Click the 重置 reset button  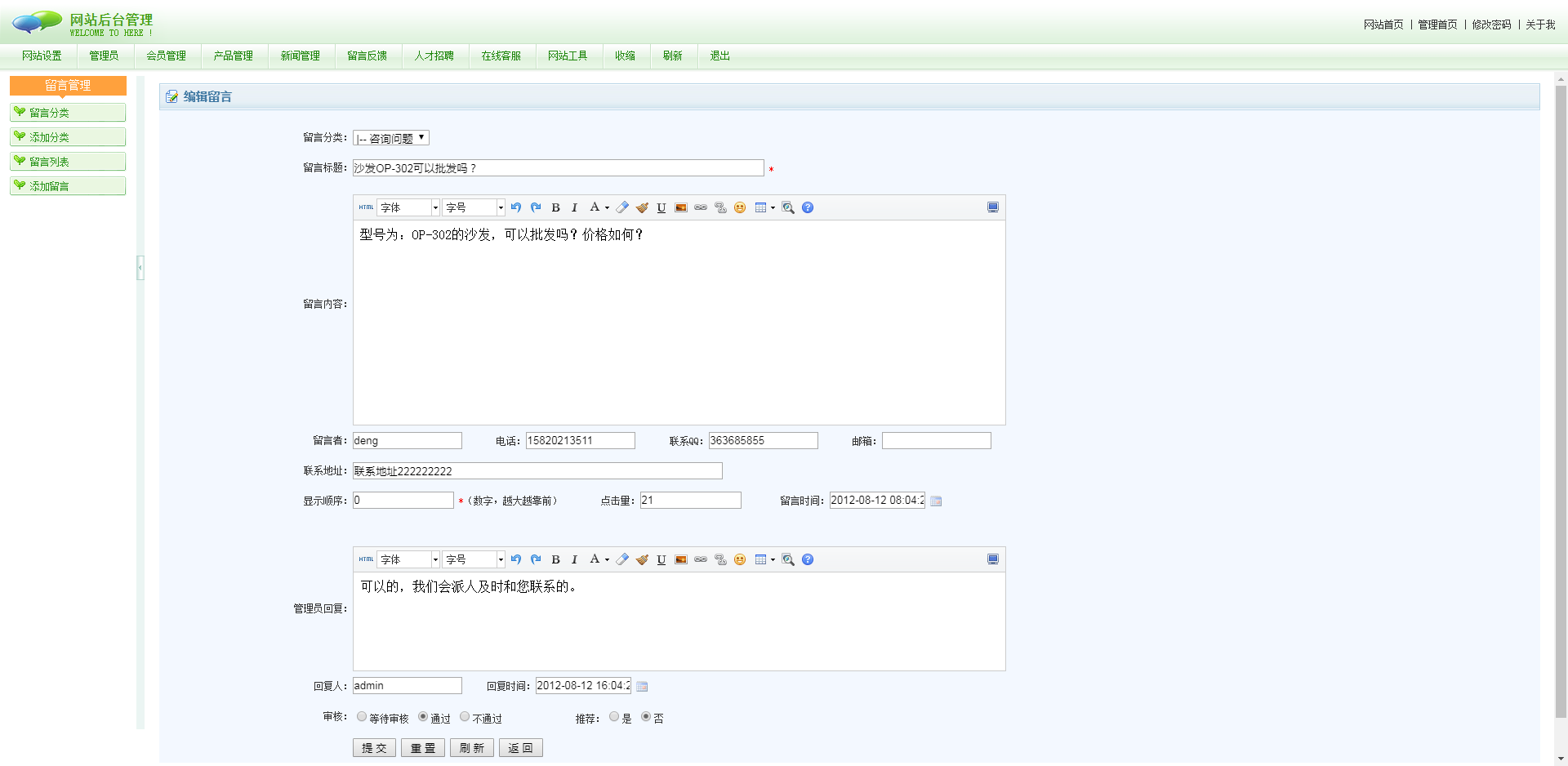423,748
